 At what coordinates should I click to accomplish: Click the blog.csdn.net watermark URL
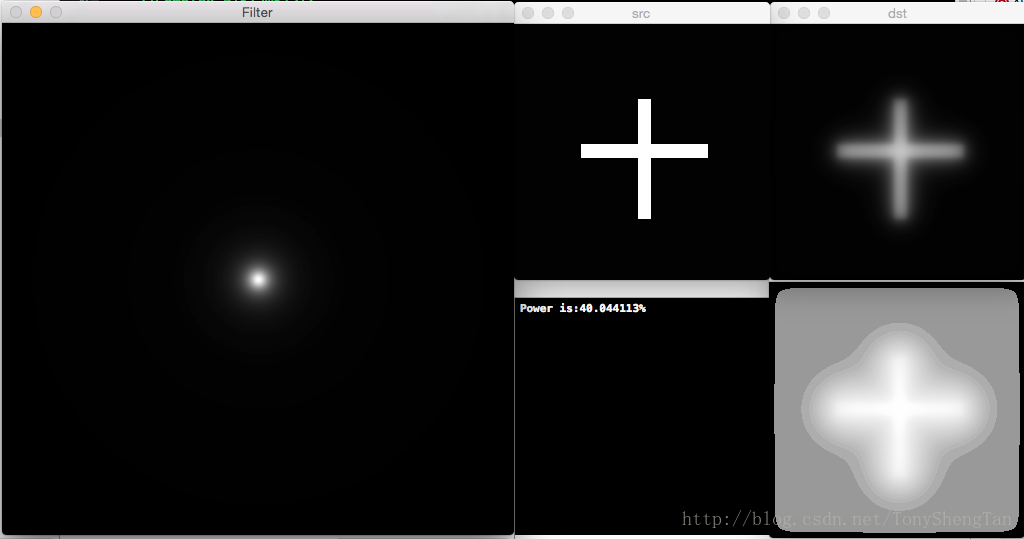click(850, 519)
